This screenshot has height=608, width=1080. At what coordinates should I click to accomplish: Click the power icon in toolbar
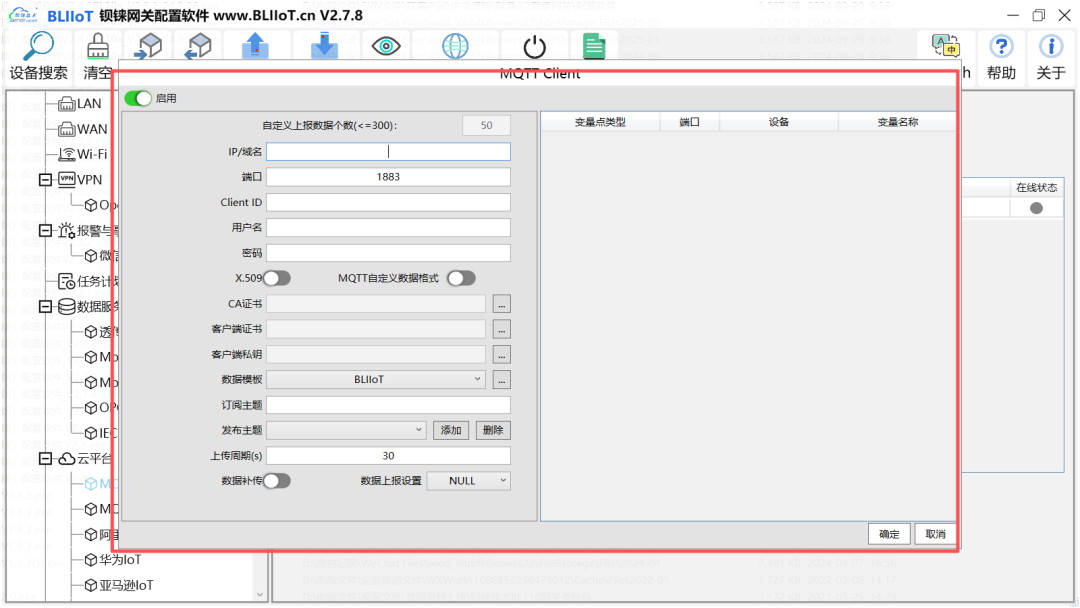click(534, 48)
